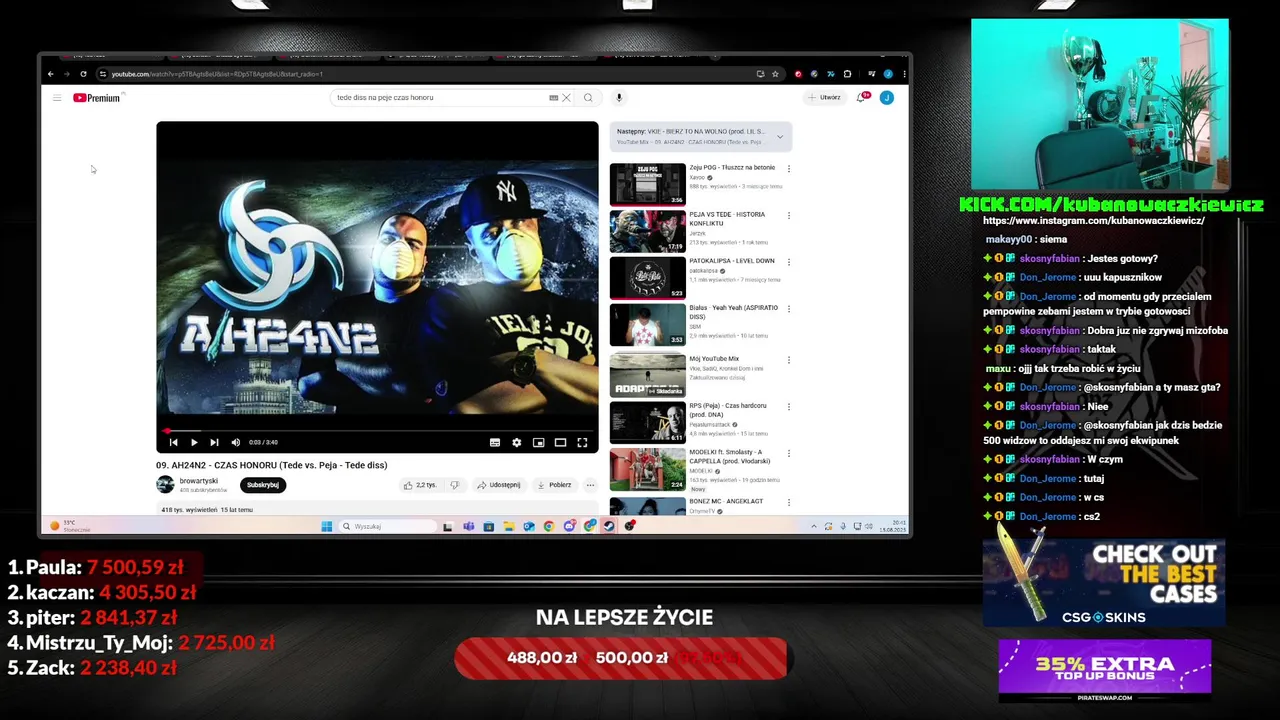
Task: Open the on-screen keyboard icon in search
Action: coord(554,98)
